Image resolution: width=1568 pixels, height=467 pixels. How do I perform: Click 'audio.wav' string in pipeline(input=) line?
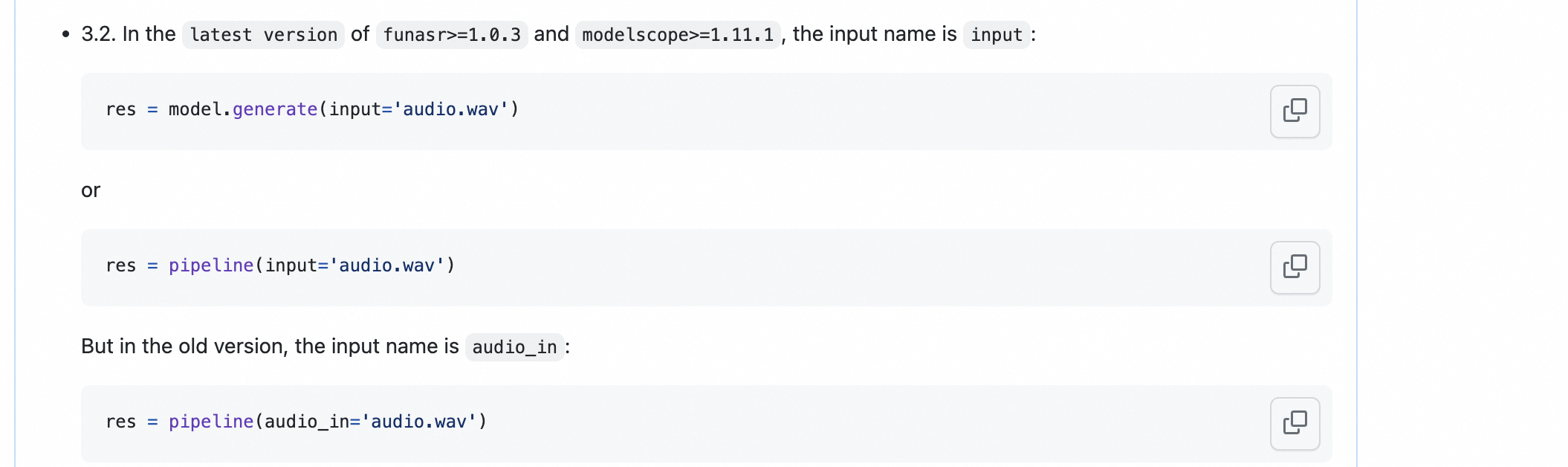click(386, 265)
